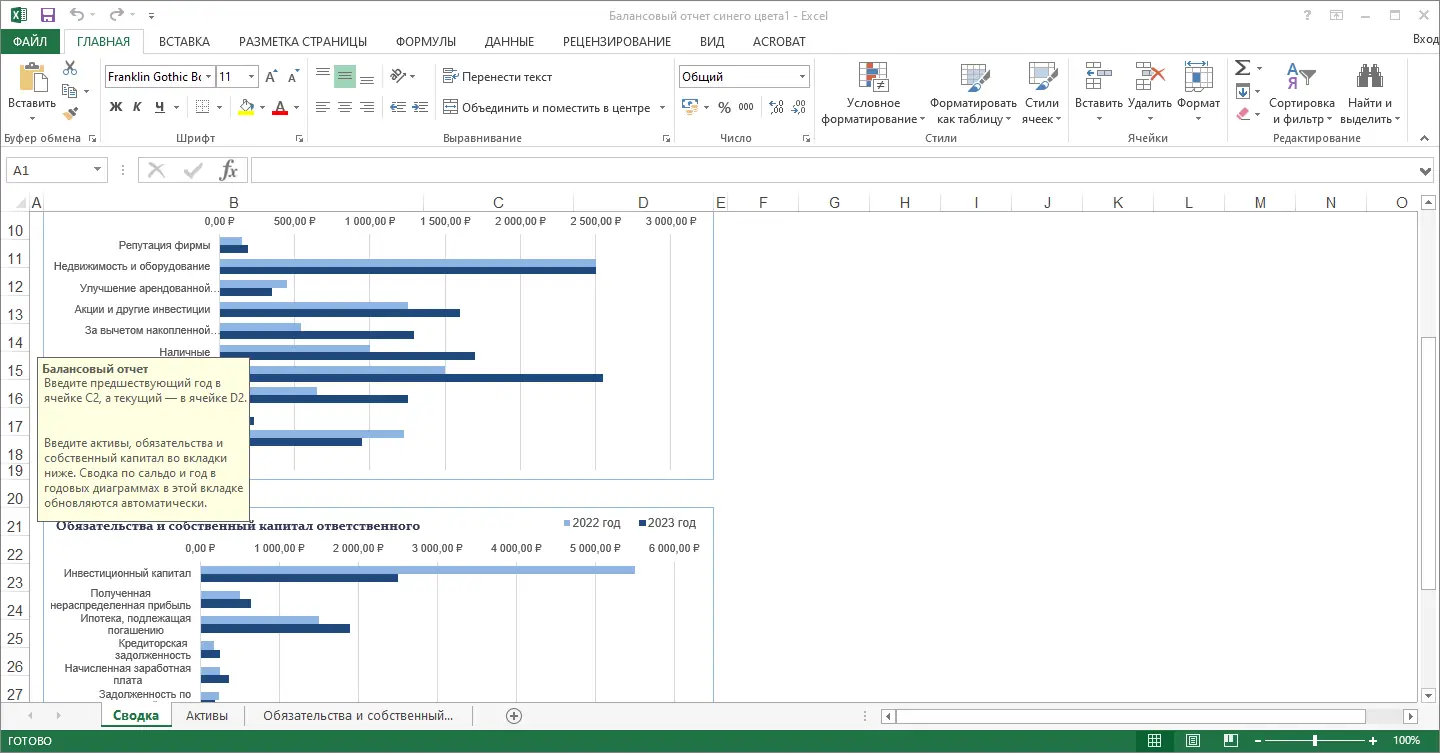Open the number format dropdown 'Общий'
1440x753 pixels.
point(802,77)
